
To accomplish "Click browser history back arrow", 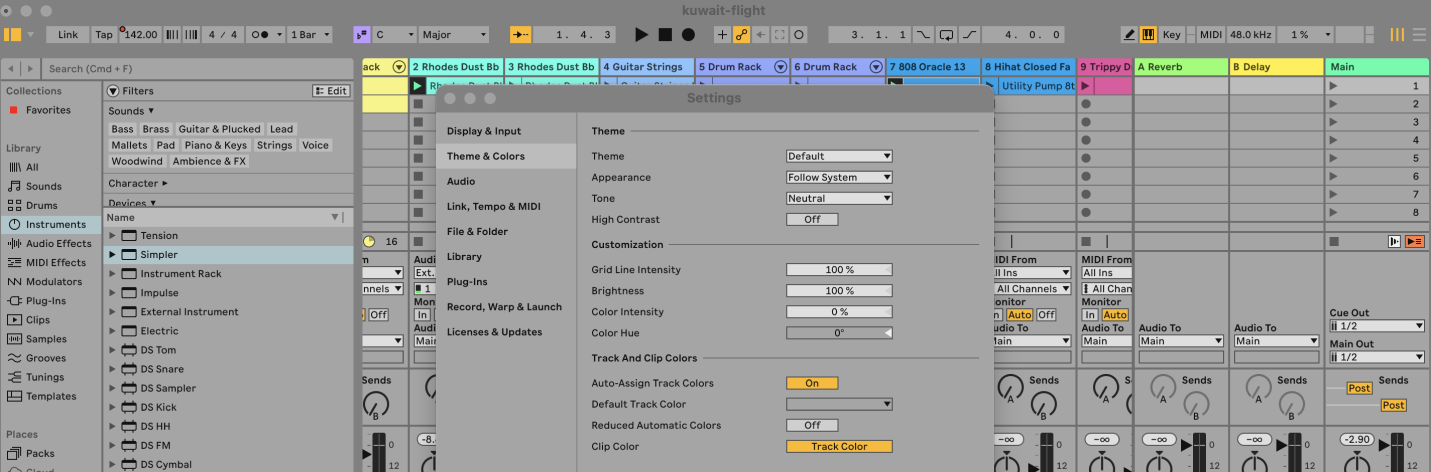I will 12,69.
